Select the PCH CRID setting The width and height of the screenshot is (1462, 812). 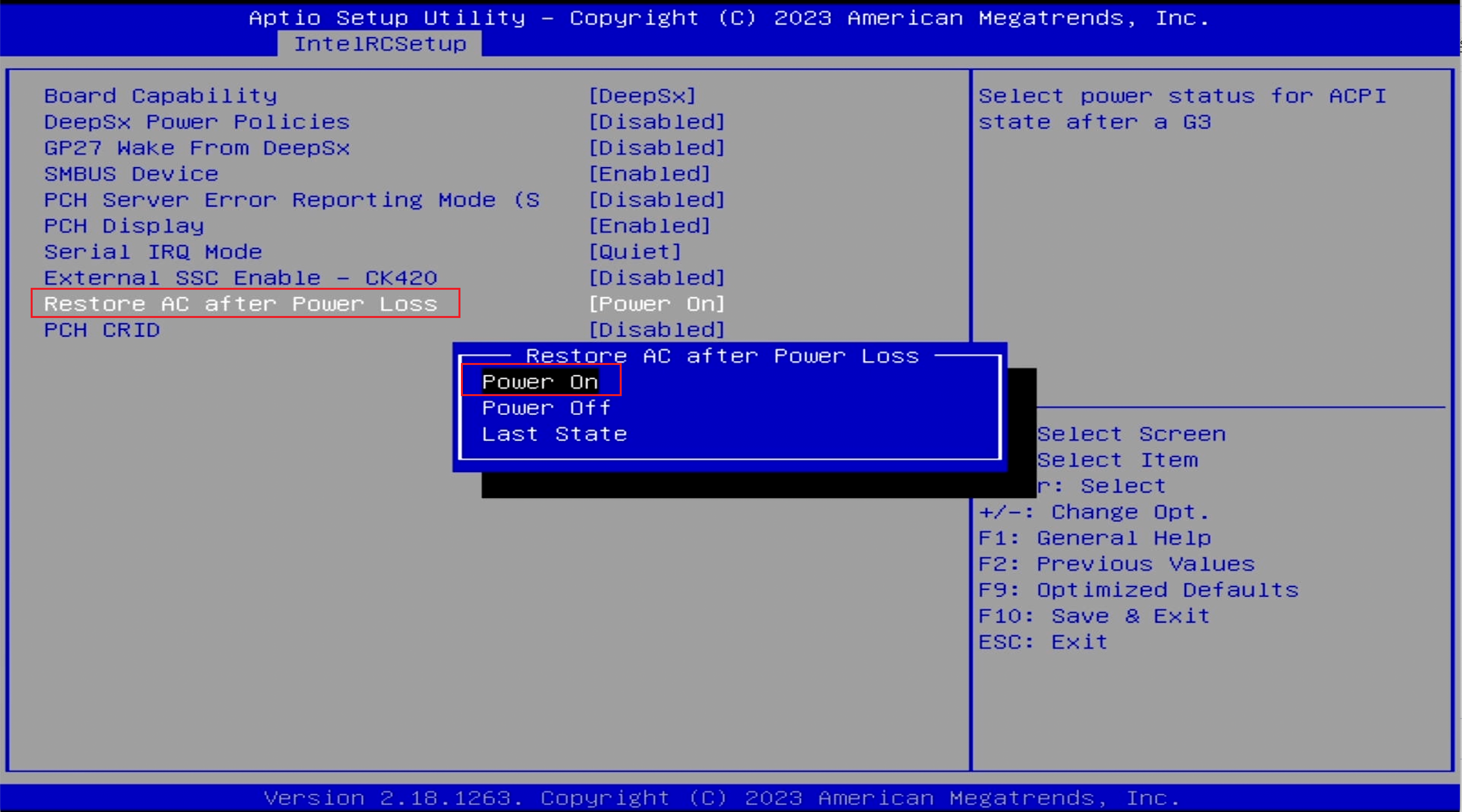coord(102,330)
